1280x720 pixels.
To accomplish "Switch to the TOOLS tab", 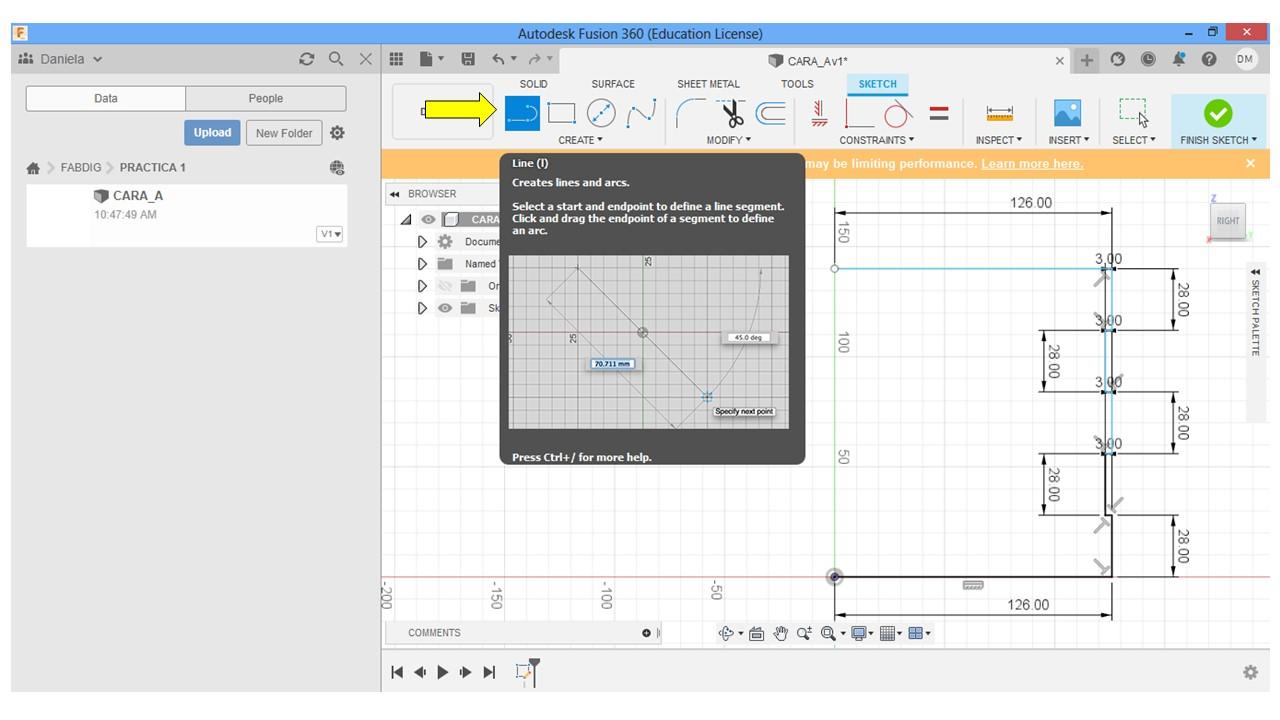I will tap(797, 84).
